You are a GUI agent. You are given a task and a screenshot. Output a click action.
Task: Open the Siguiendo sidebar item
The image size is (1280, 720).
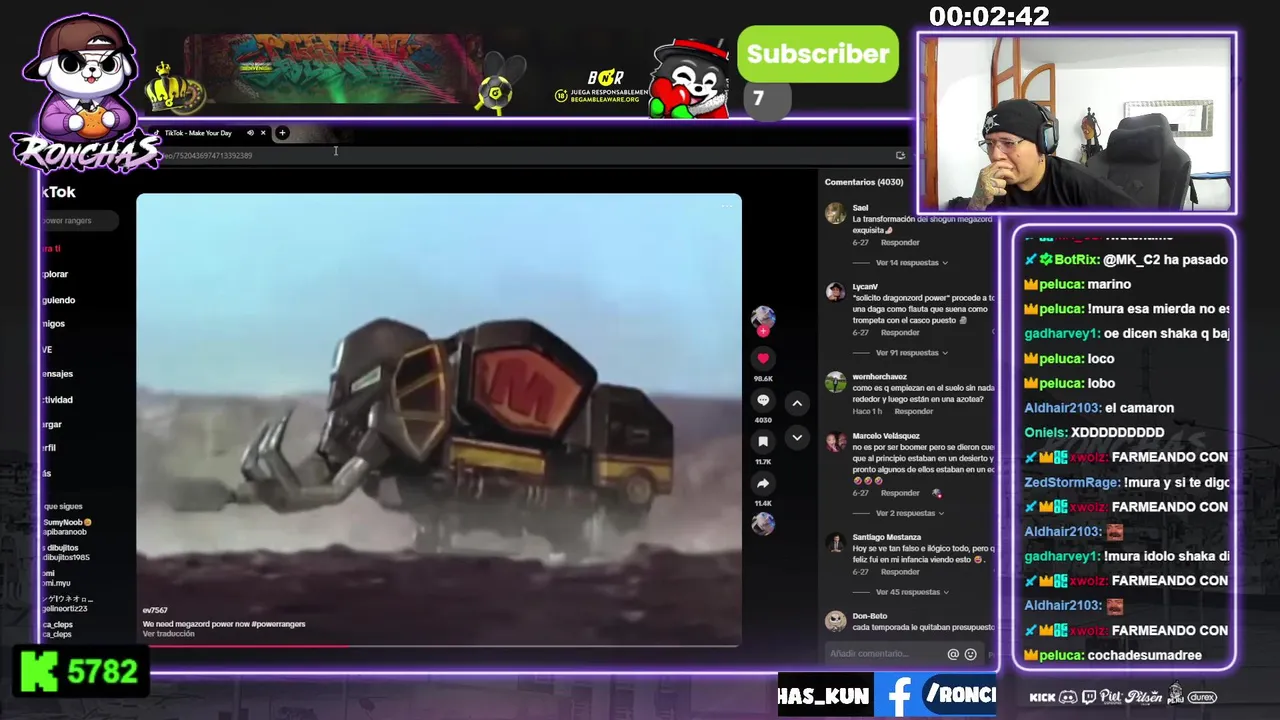click(x=58, y=300)
